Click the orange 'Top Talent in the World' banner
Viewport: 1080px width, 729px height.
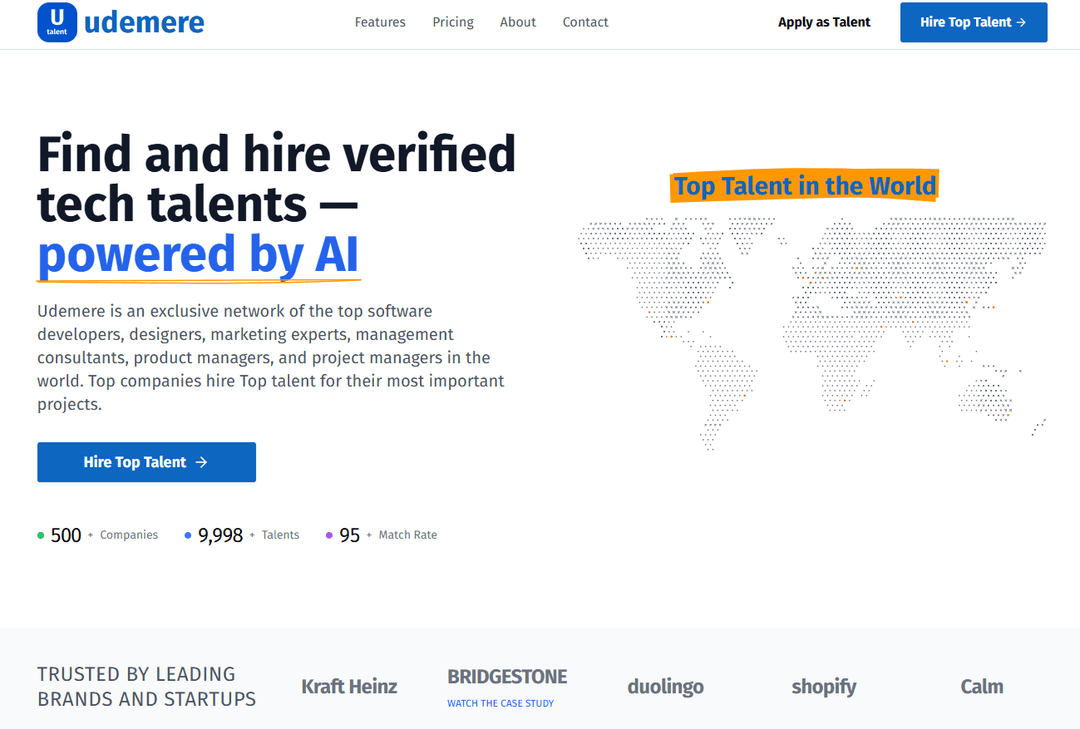tap(805, 186)
